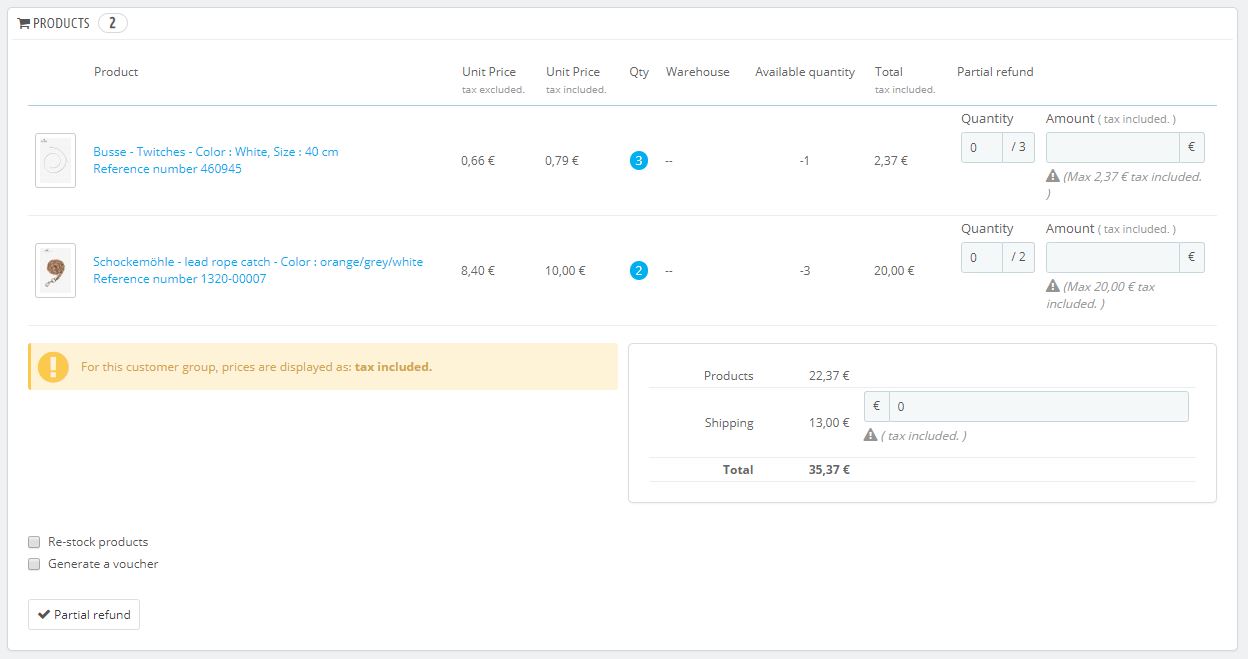Viewport: 1248px width, 659px height.
Task: Select the 20,00 € row total
Action: click(894, 270)
